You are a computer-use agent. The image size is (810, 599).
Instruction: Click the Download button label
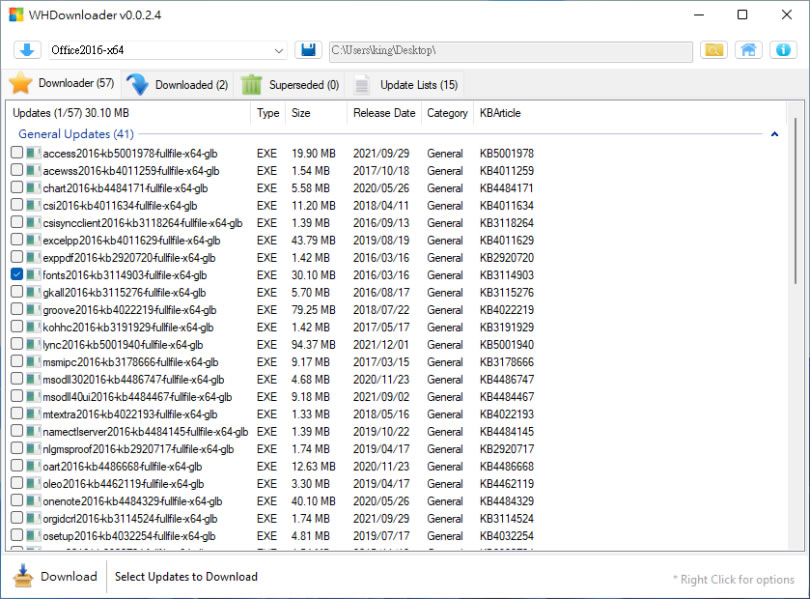tap(69, 576)
